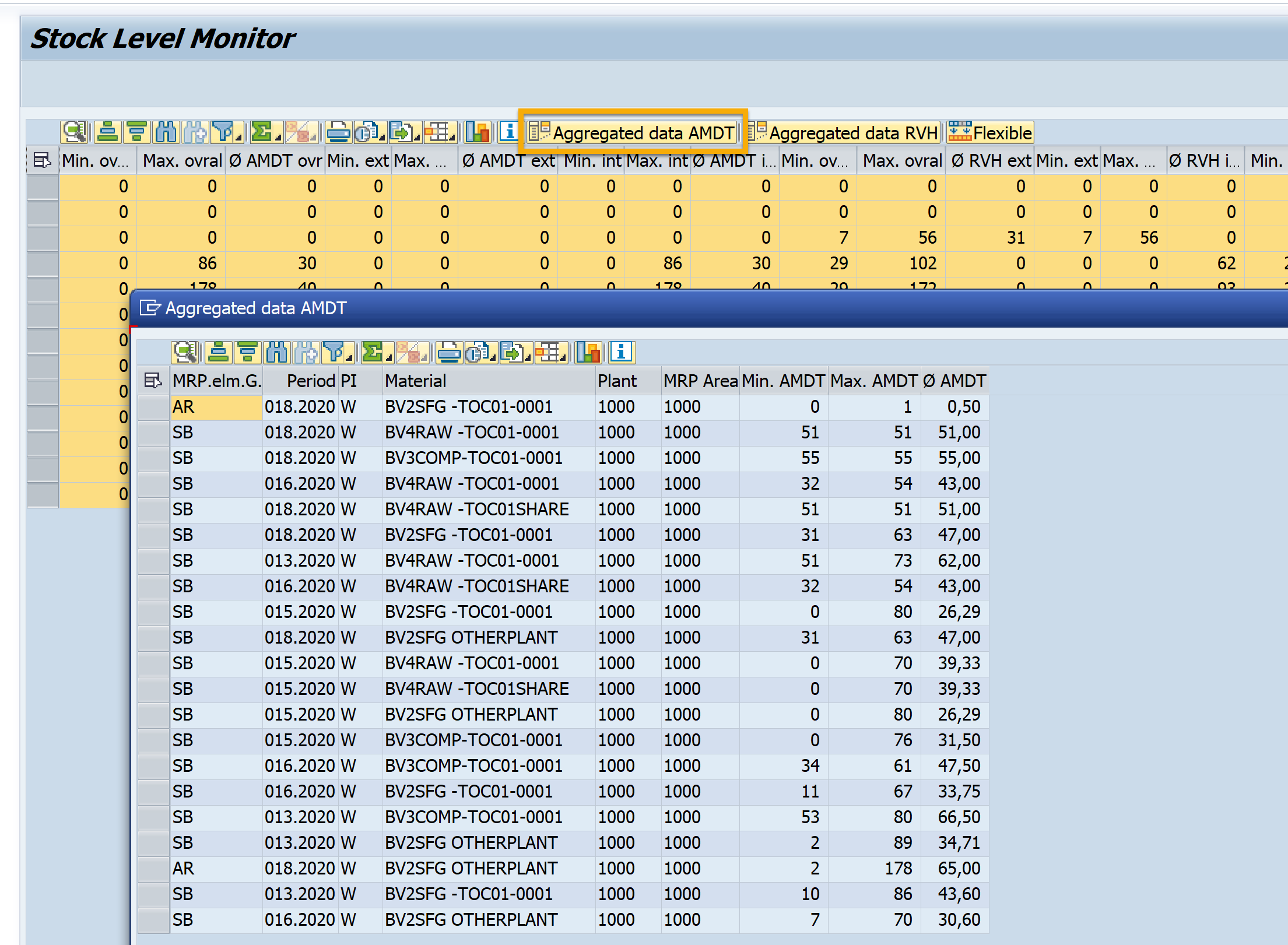Image resolution: width=1288 pixels, height=945 pixels.
Task: Click blue information icon in popup toolbar
Action: (x=621, y=352)
